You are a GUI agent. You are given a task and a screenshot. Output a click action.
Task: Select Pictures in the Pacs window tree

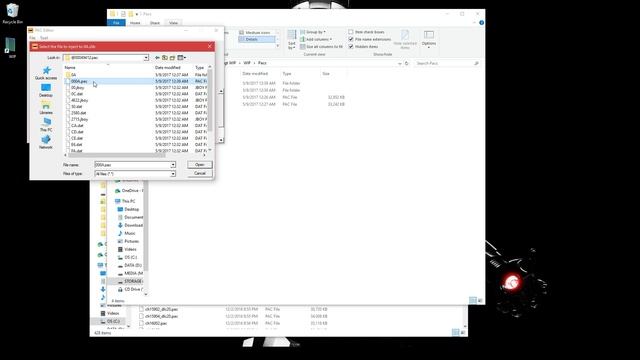point(128,242)
